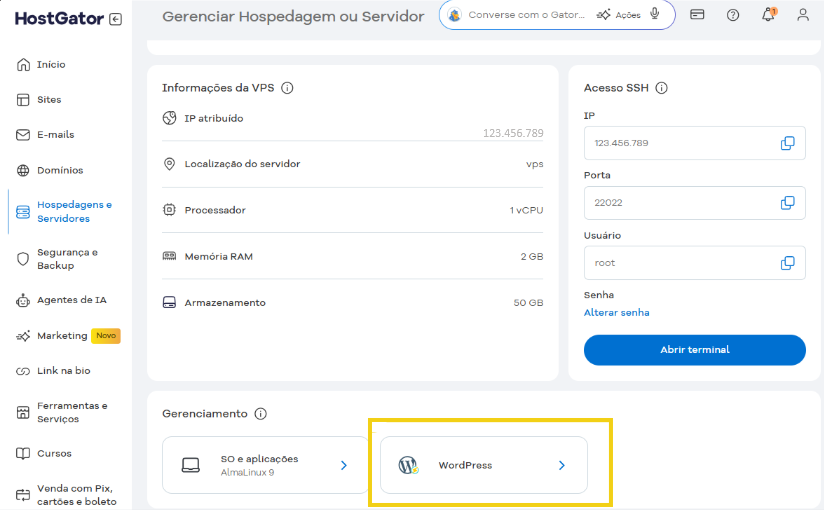This screenshot has height=510, width=824.
Task: Open notifications bell
Action: point(768,15)
